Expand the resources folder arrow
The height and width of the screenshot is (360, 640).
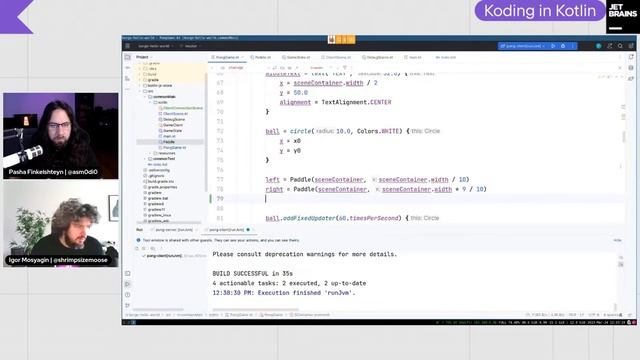point(150,153)
